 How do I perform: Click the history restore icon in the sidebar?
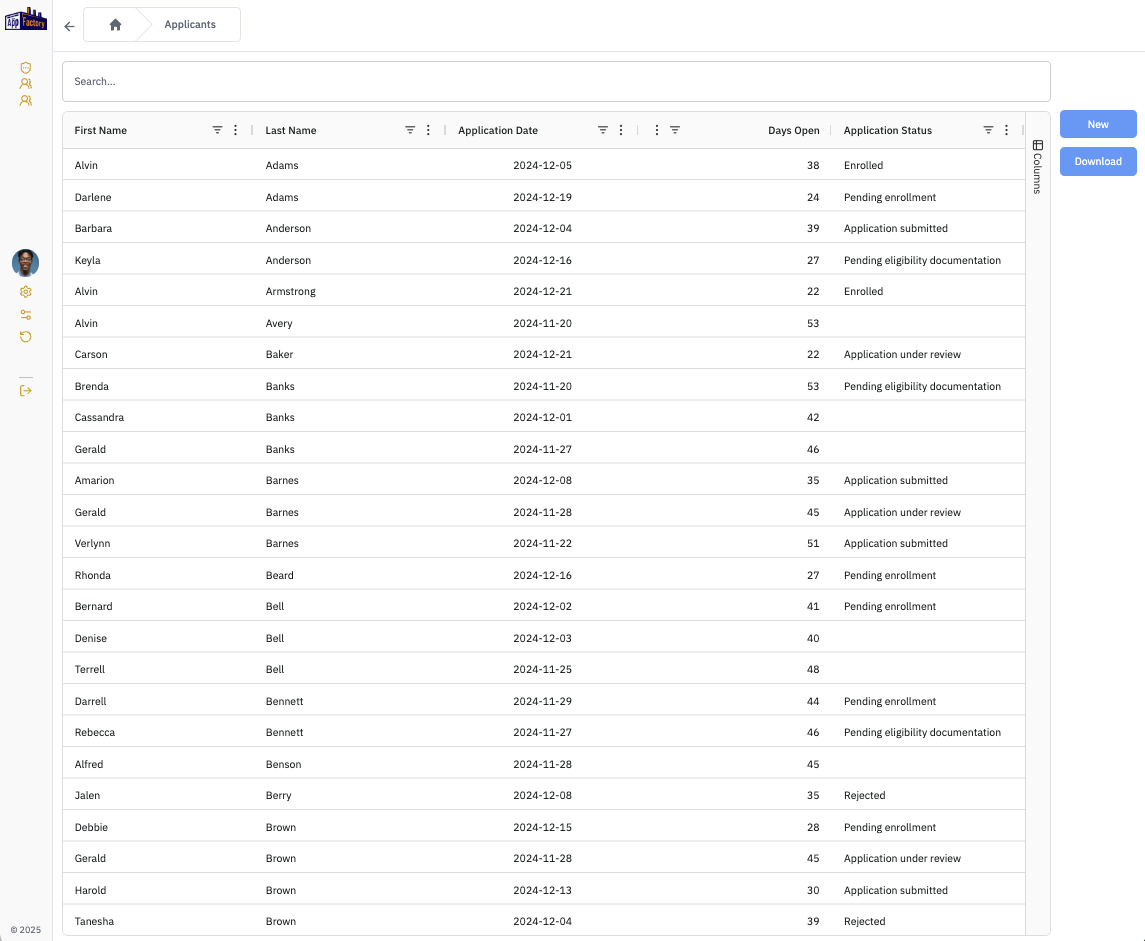pyautogui.click(x=25, y=337)
